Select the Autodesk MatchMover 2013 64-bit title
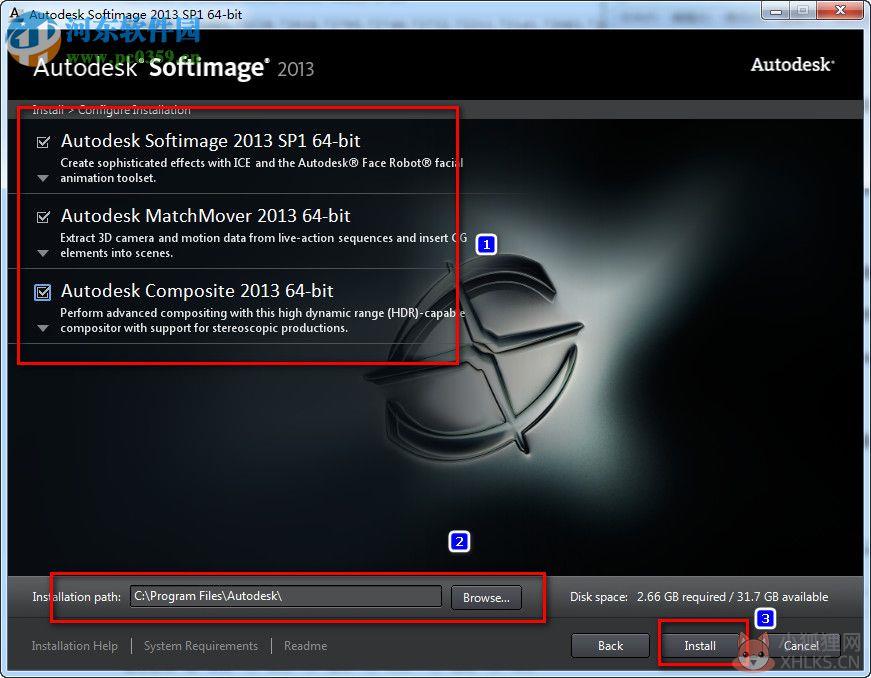This screenshot has height=678, width=871. point(206,216)
